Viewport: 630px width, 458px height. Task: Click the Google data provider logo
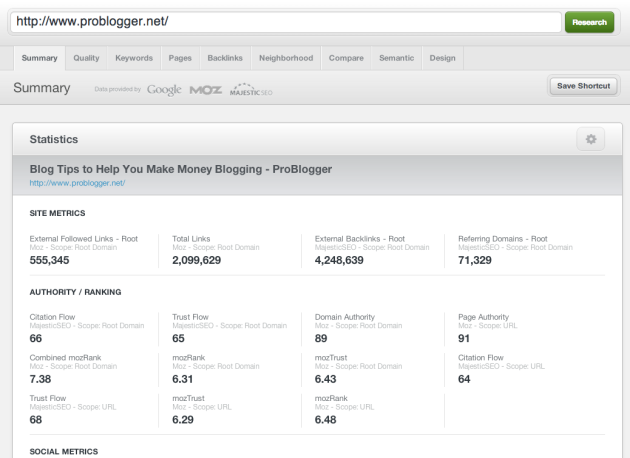tap(164, 90)
